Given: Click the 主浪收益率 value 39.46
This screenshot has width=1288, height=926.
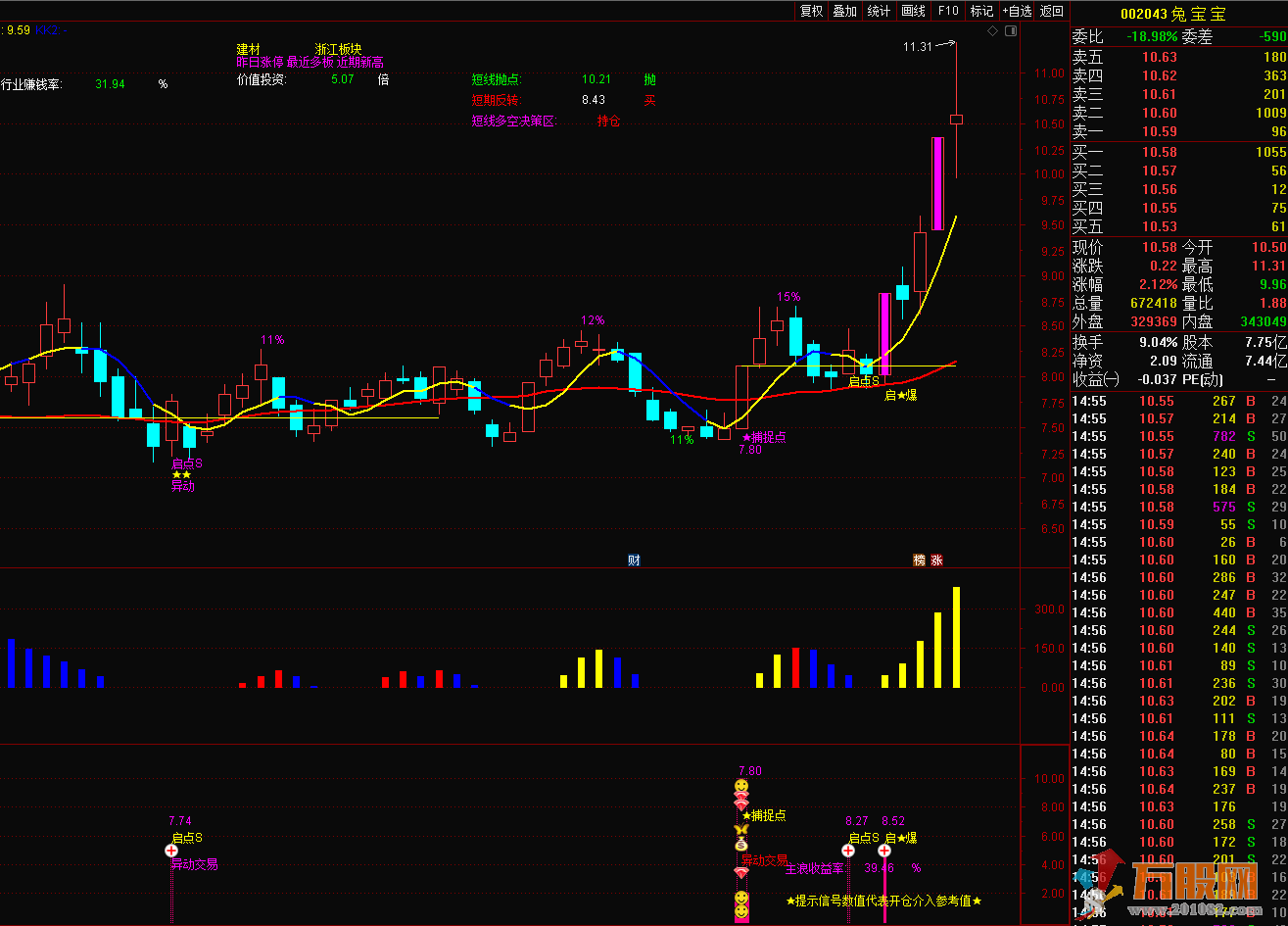Looking at the screenshot, I should coord(880,867).
